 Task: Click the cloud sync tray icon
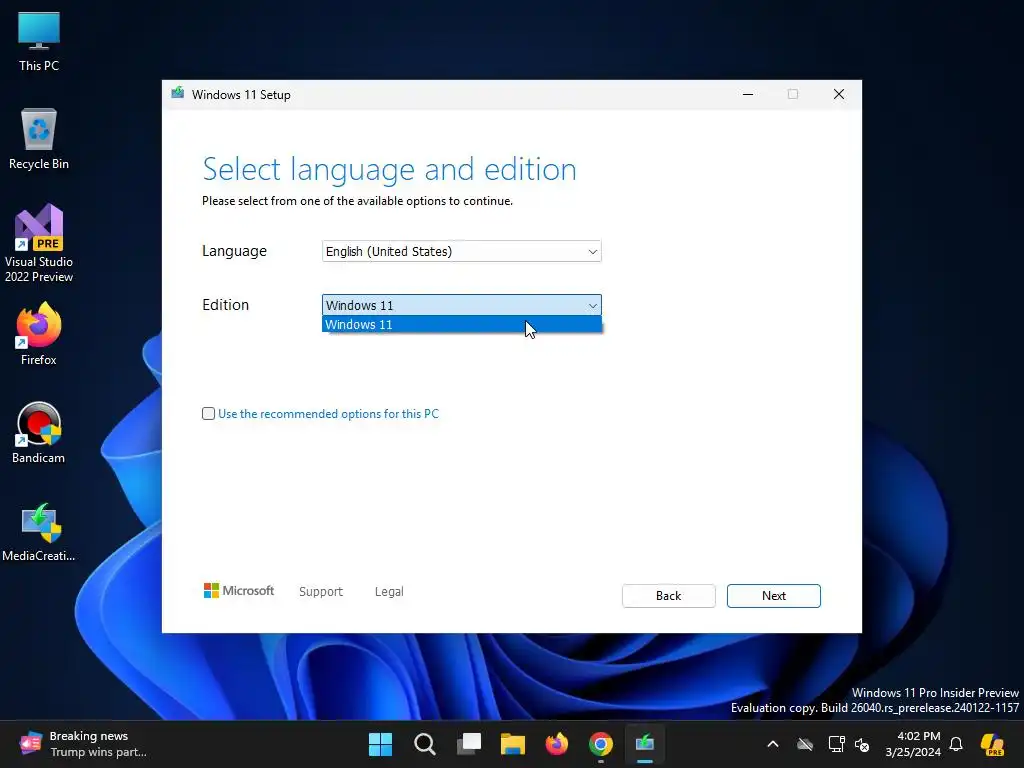click(x=805, y=744)
